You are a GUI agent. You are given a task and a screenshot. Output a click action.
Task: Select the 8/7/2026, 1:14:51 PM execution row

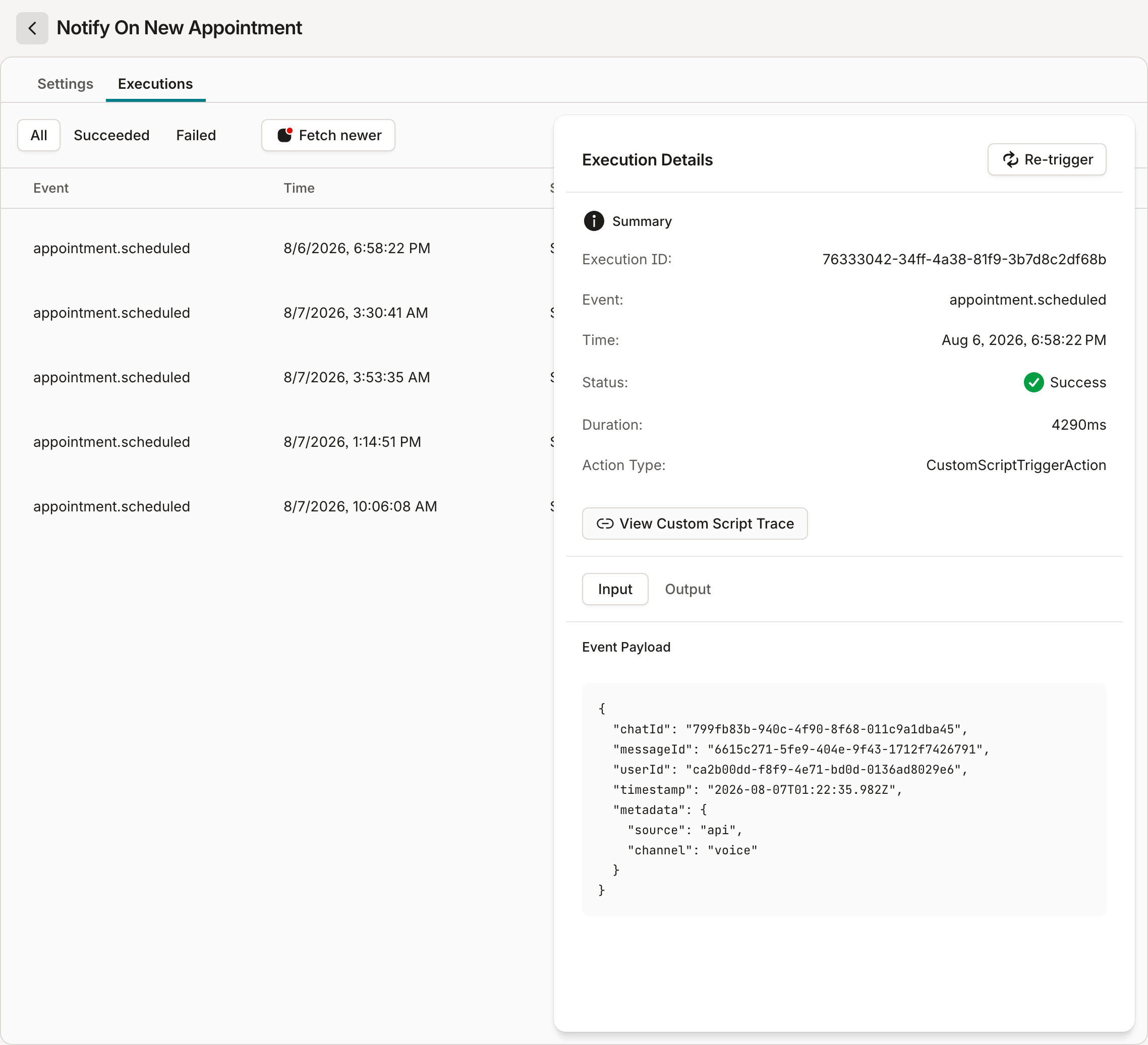[277, 442]
